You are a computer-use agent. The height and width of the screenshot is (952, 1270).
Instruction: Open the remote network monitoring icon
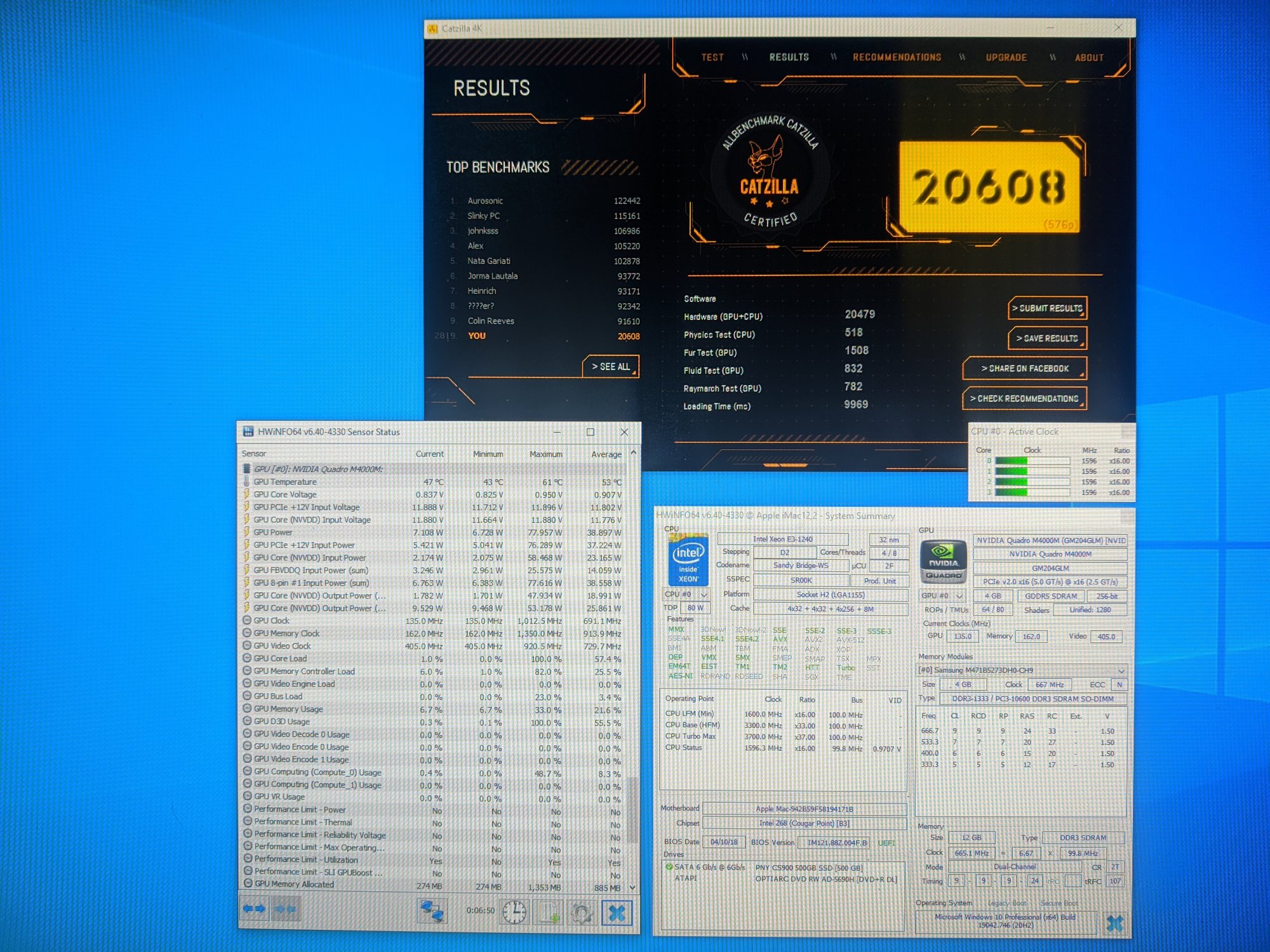coord(432,912)
